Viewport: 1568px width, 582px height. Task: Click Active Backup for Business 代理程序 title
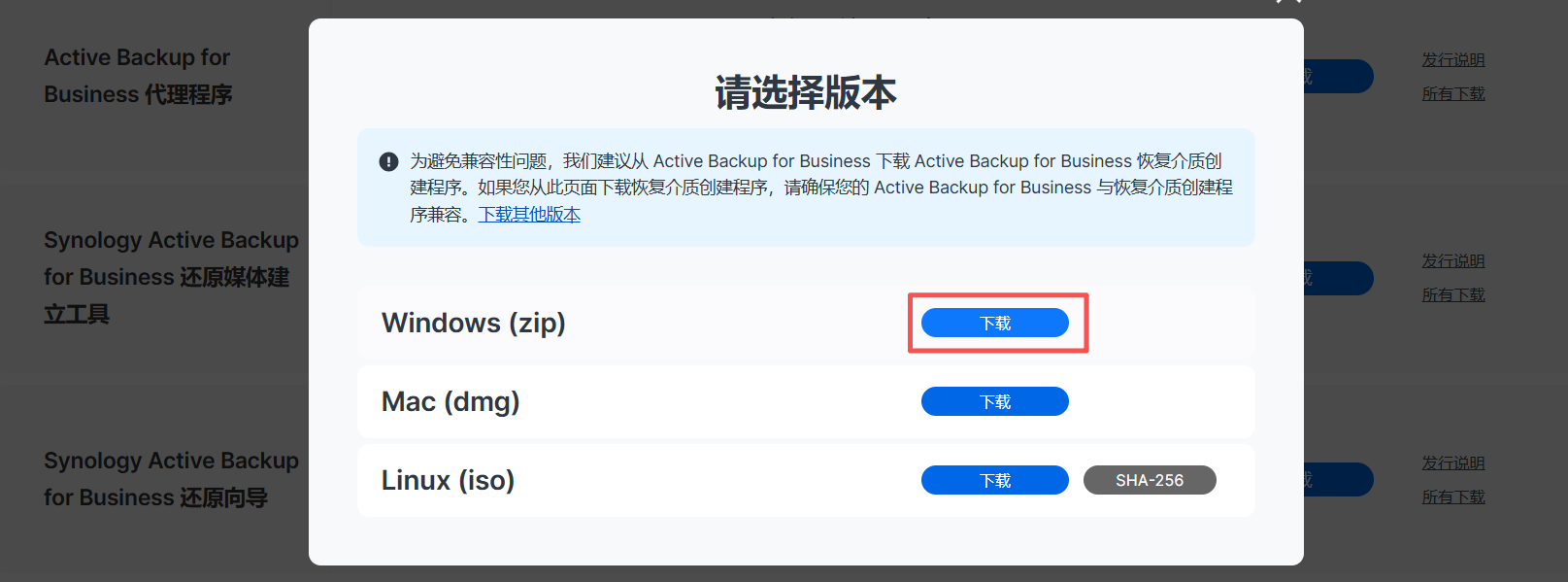click(x=138, y=76)
